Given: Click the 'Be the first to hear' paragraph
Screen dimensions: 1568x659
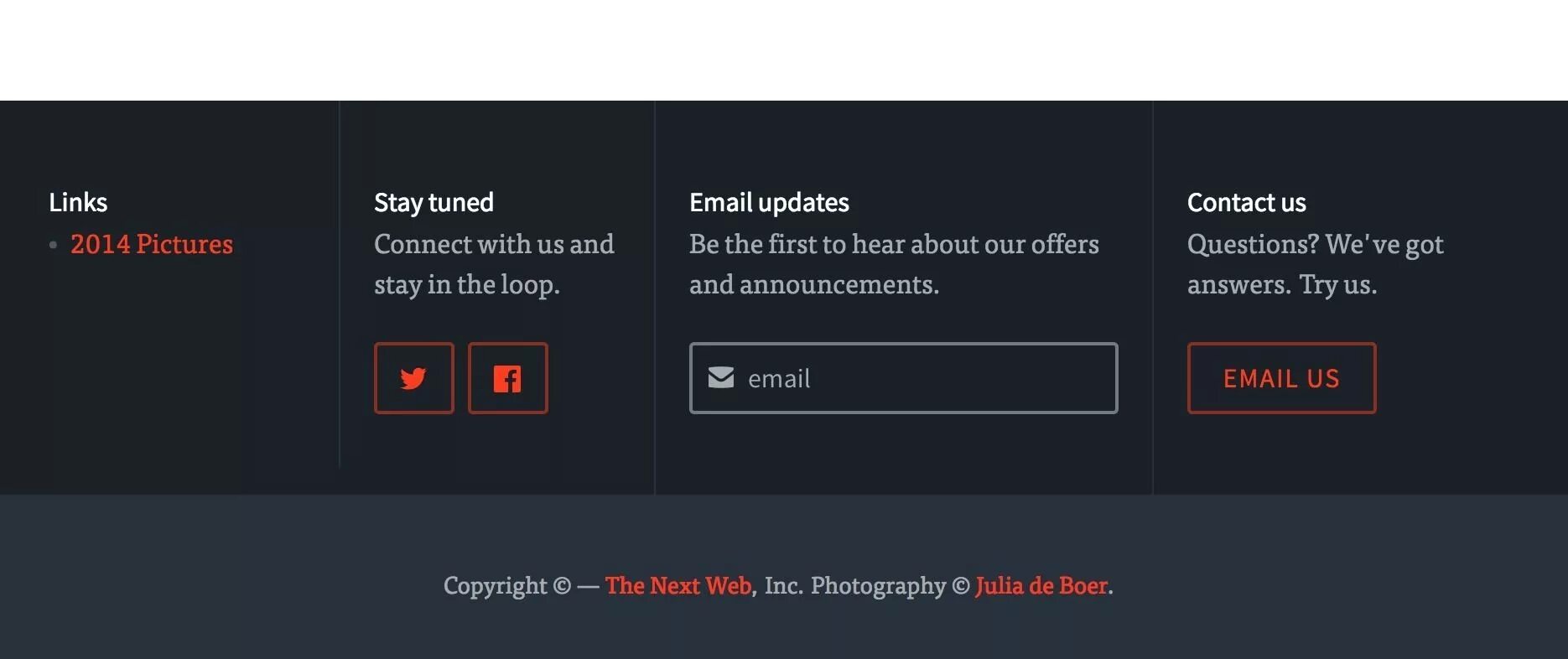Looking at the screenshot, I should pos(894,264).
